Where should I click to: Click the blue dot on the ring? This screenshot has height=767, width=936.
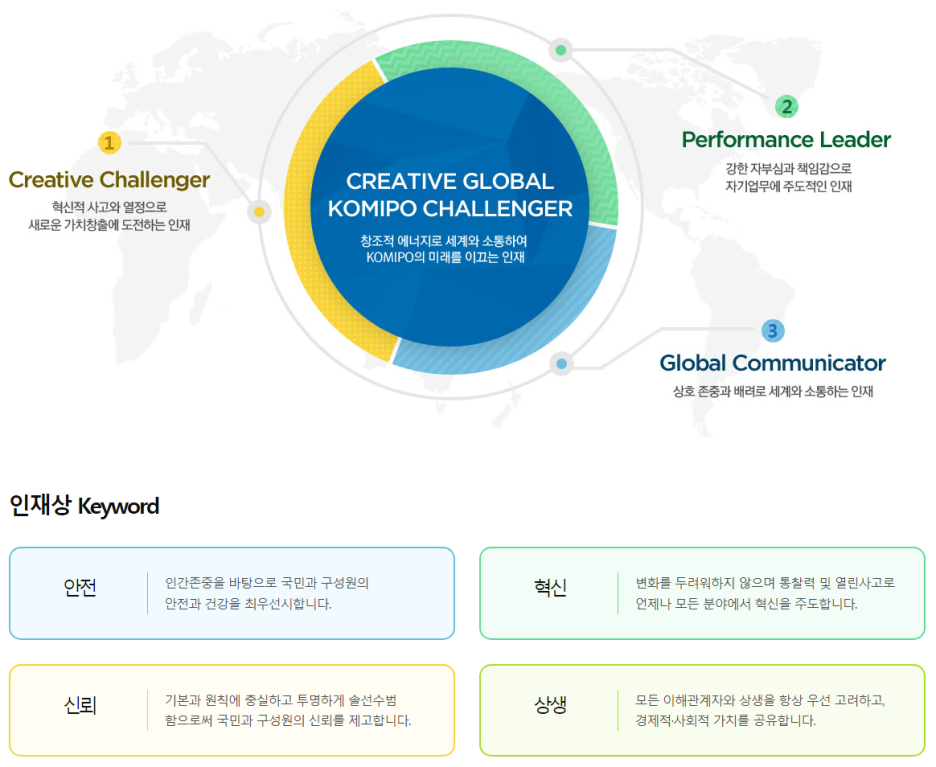(x=562, y=364)
